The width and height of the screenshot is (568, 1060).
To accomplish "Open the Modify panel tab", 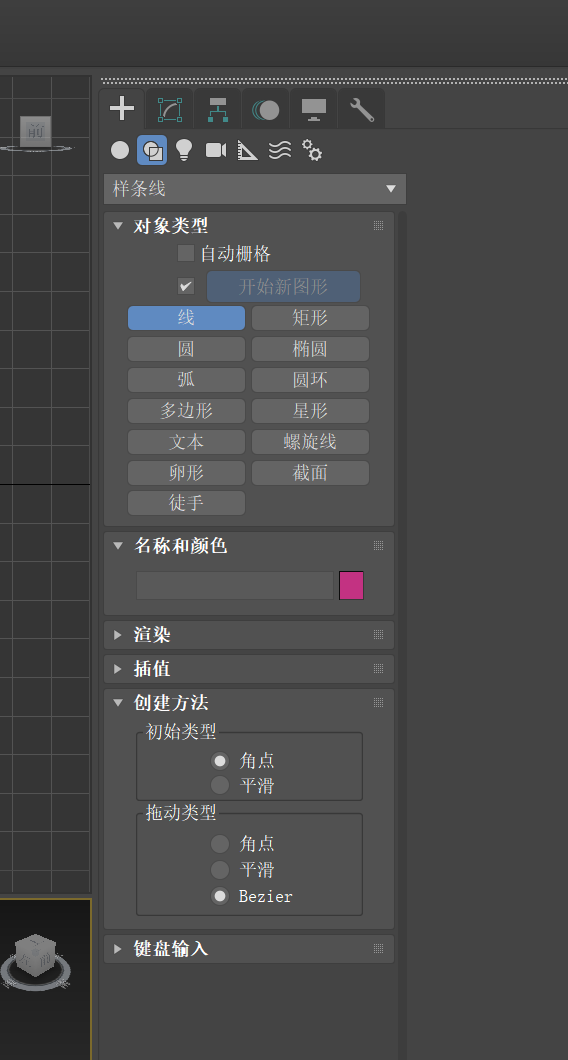I will click(x=170, y=109).
